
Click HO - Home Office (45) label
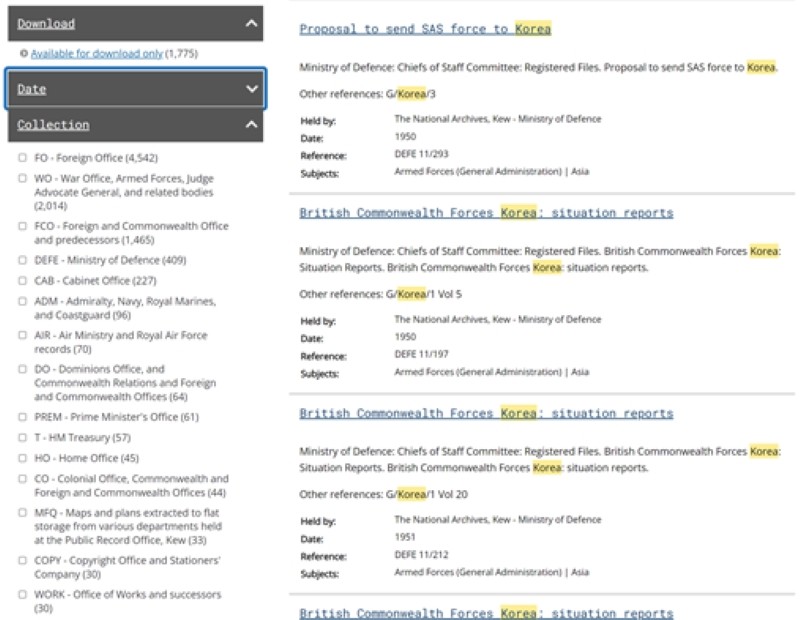87,458
